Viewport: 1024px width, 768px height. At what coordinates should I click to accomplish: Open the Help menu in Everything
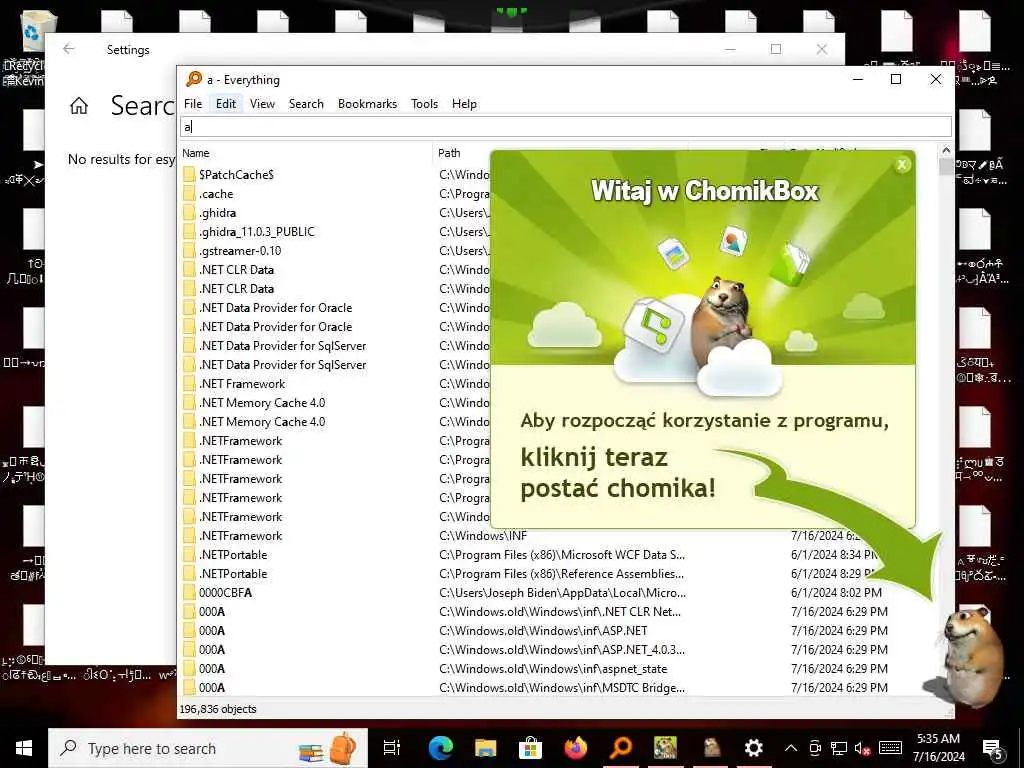point(464,104)
